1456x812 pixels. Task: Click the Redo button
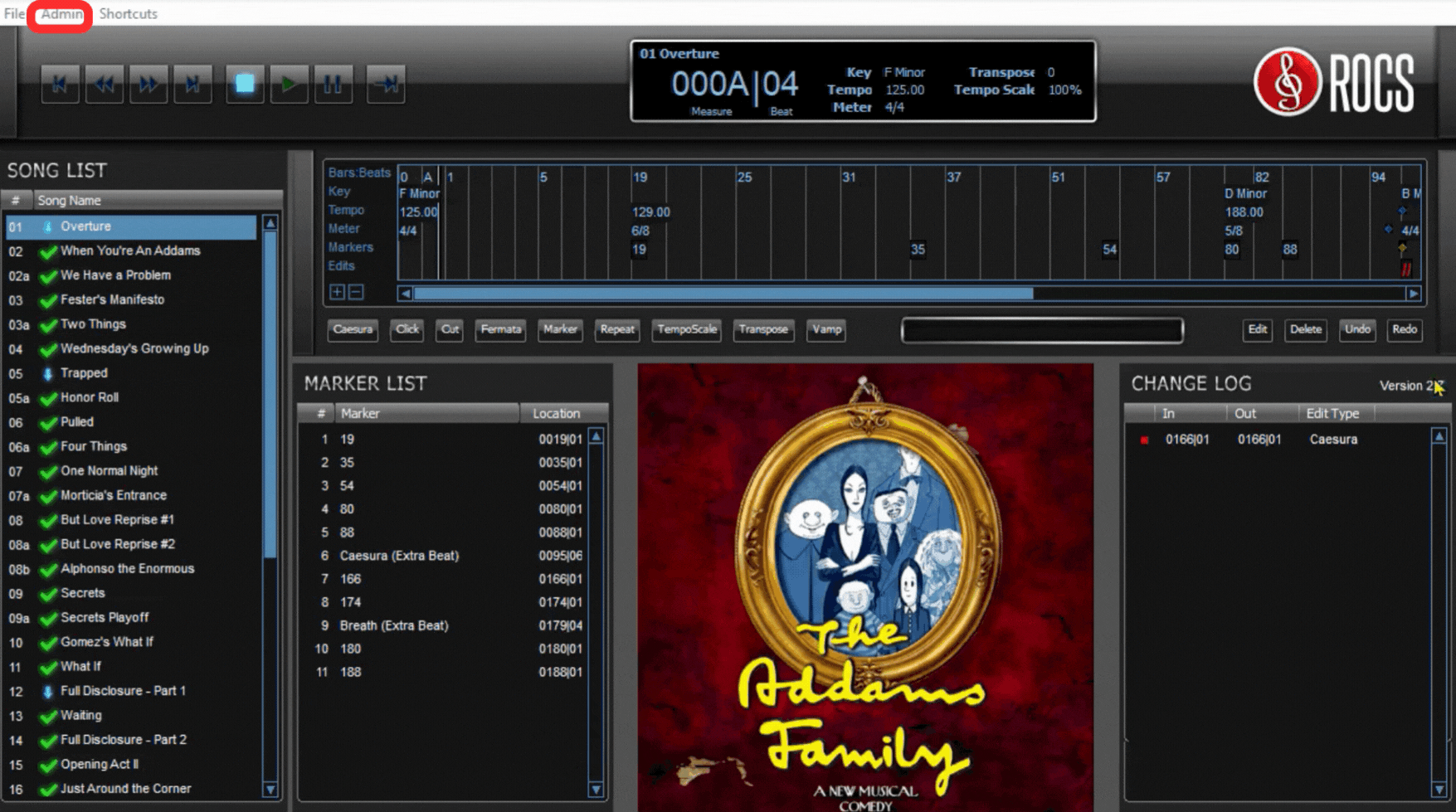[x=1405, y=329]
